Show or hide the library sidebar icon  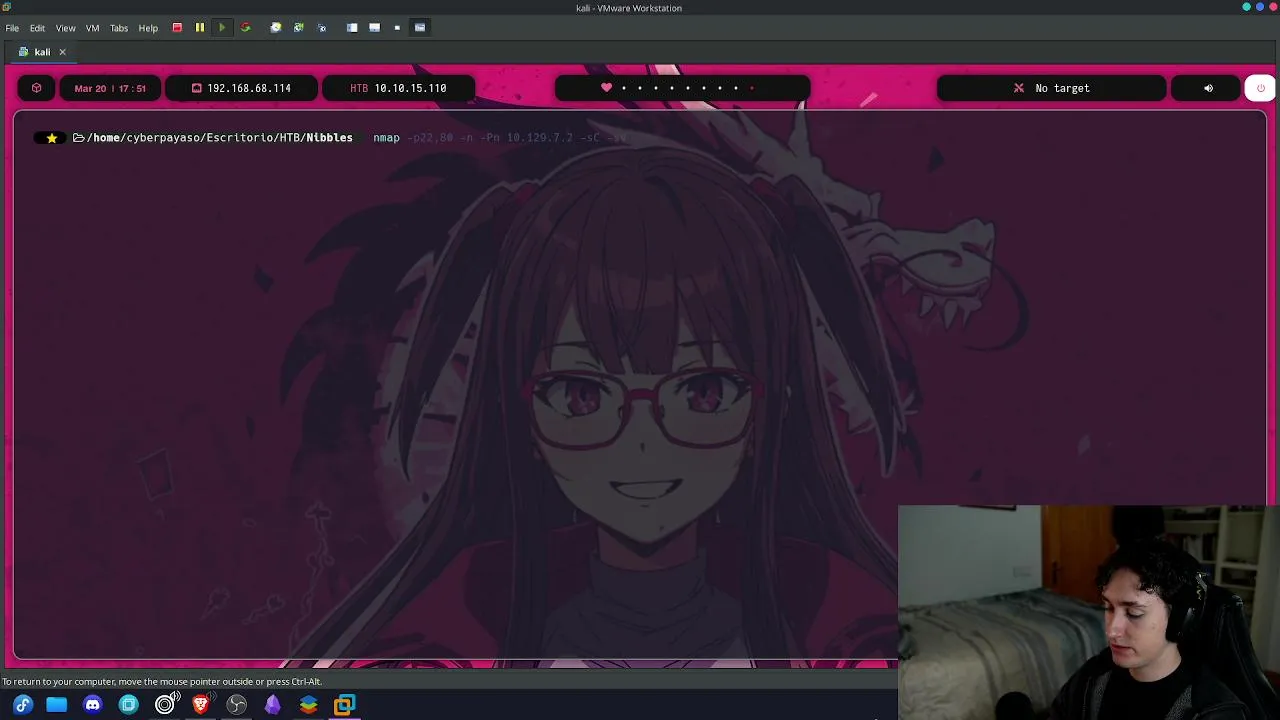352,28
